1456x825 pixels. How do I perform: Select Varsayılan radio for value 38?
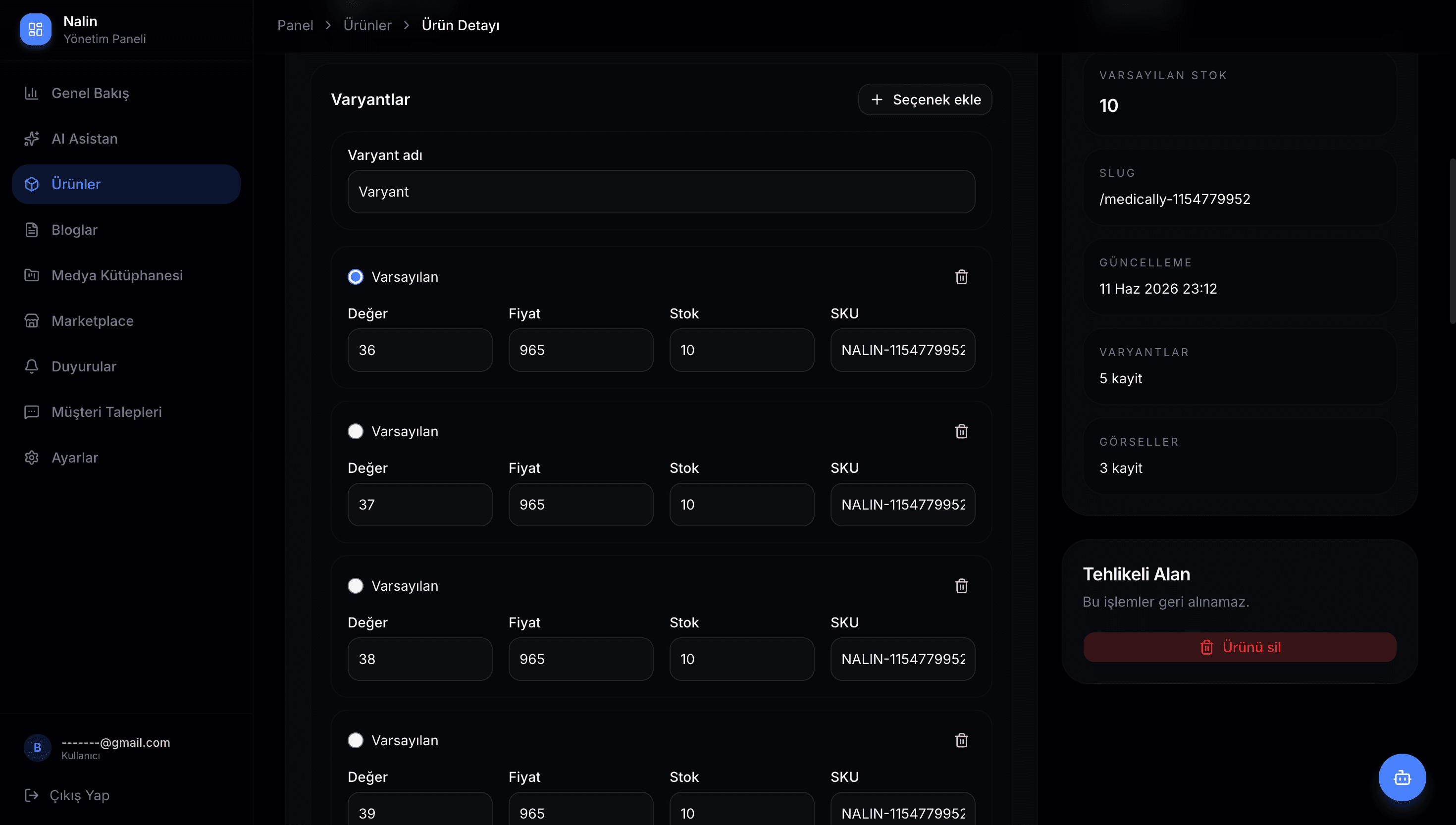click(355, 586)
